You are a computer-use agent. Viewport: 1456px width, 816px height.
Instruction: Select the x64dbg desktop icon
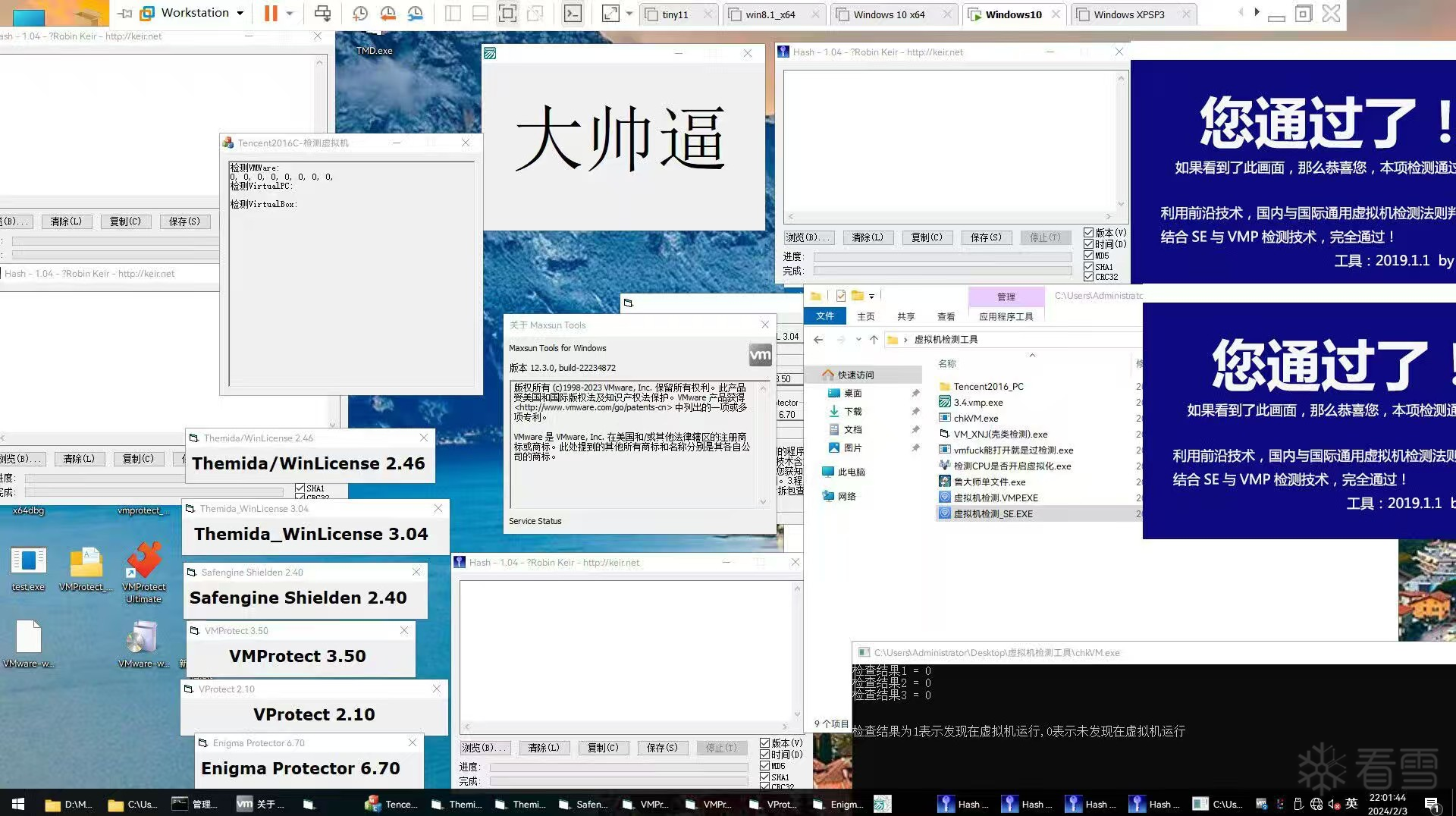coord(28,510)
